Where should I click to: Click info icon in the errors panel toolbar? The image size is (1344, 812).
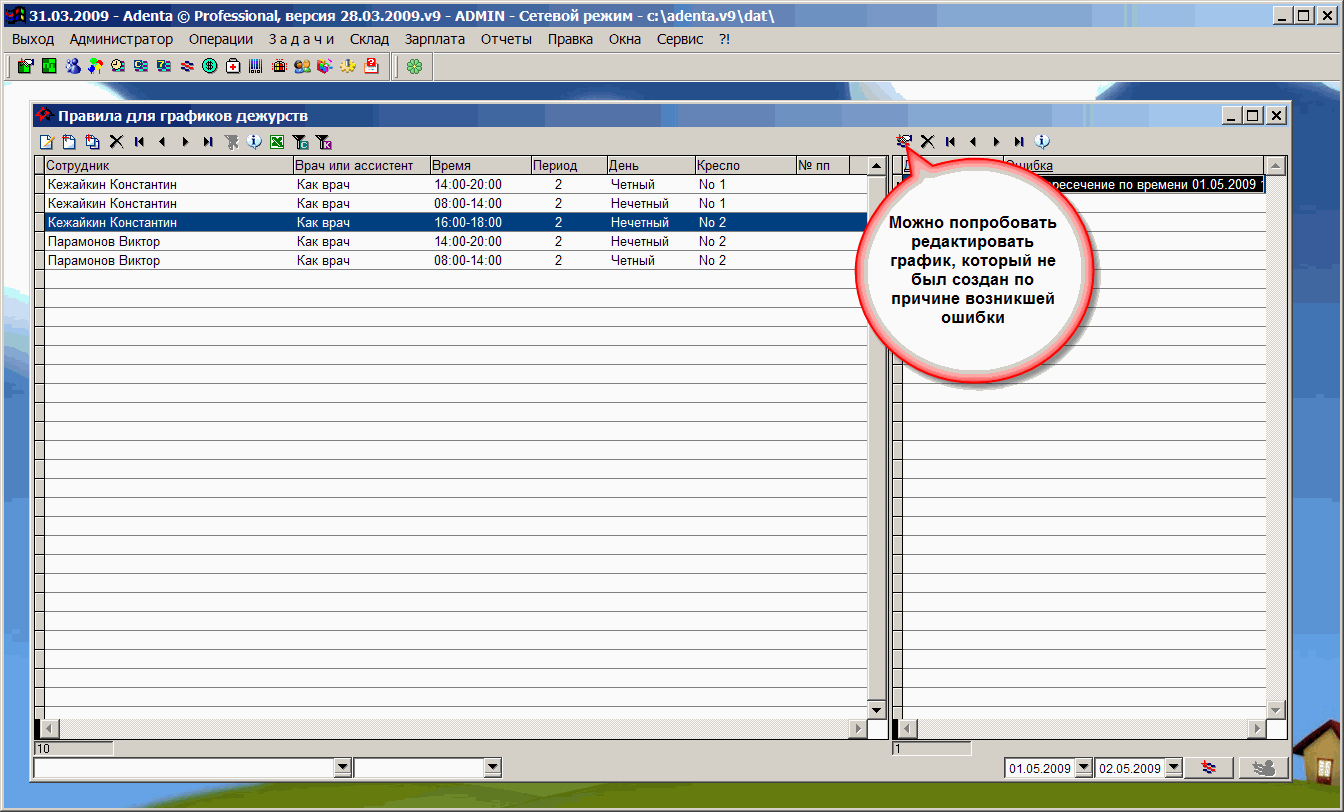(1042, 142)
